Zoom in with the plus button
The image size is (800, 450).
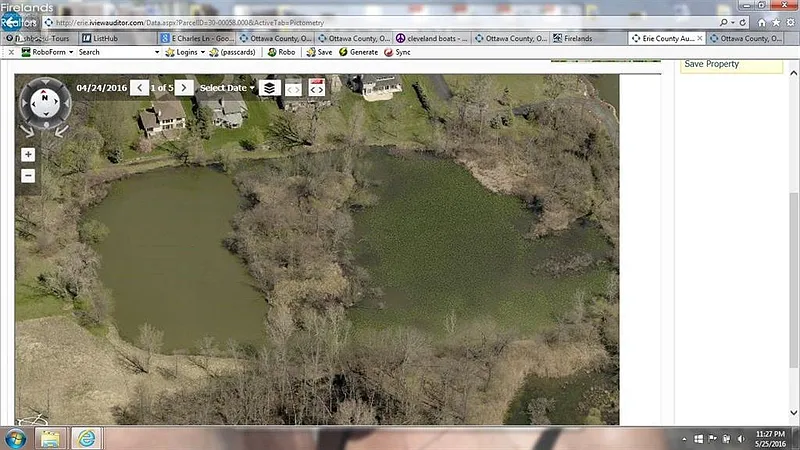tap(28, 155)
